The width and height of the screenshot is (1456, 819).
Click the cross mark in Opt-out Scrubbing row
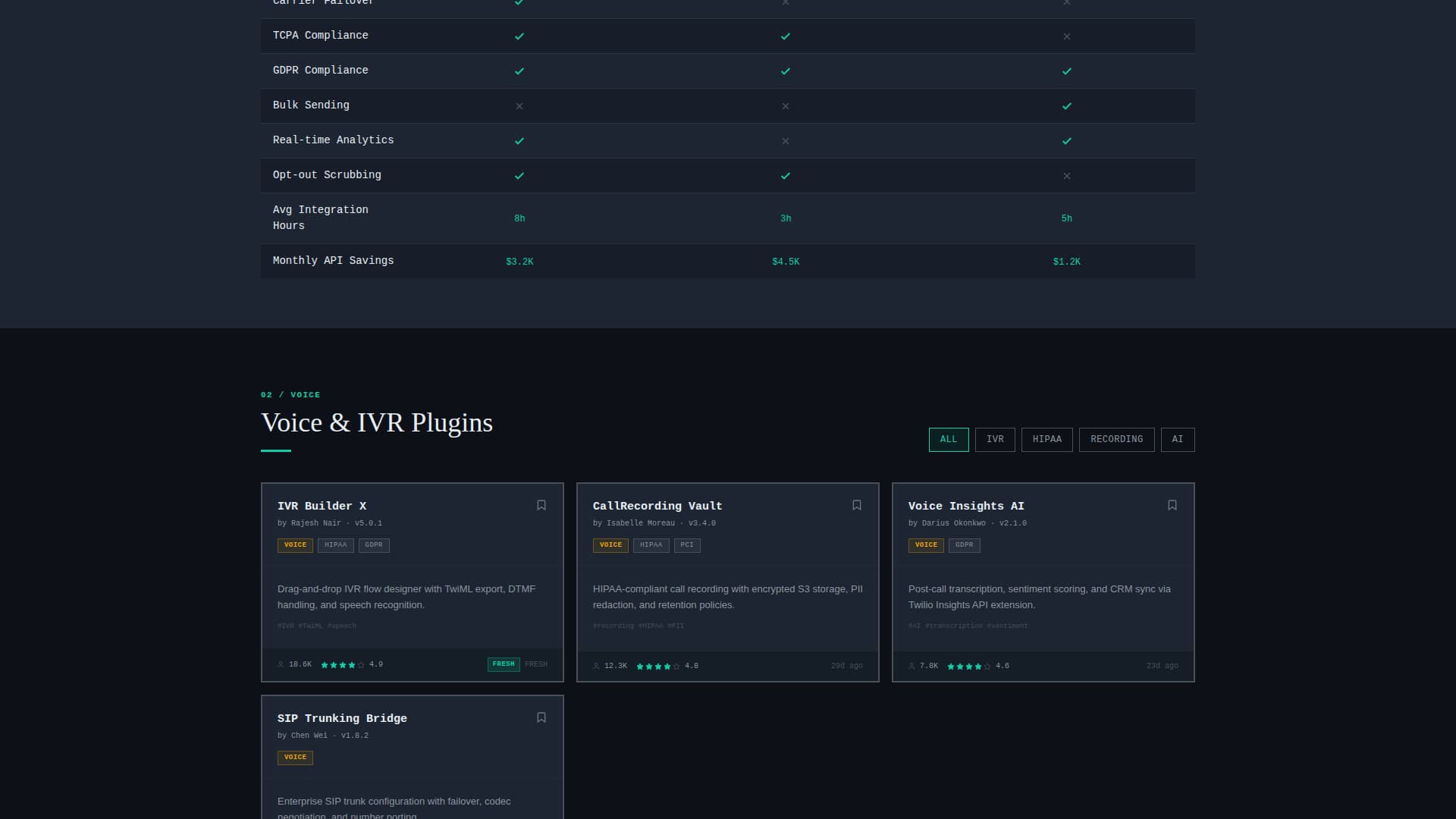pyautogui.click(x=1067, y=176)
